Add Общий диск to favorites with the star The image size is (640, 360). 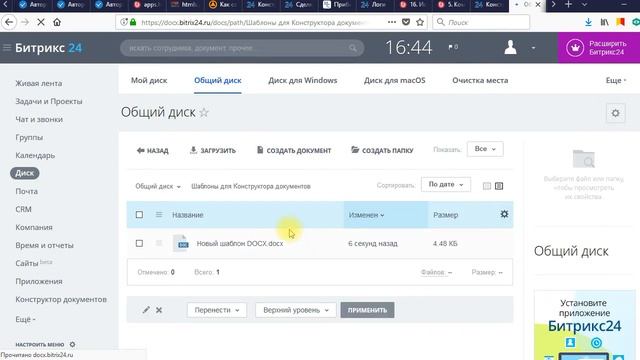point(204,112)
